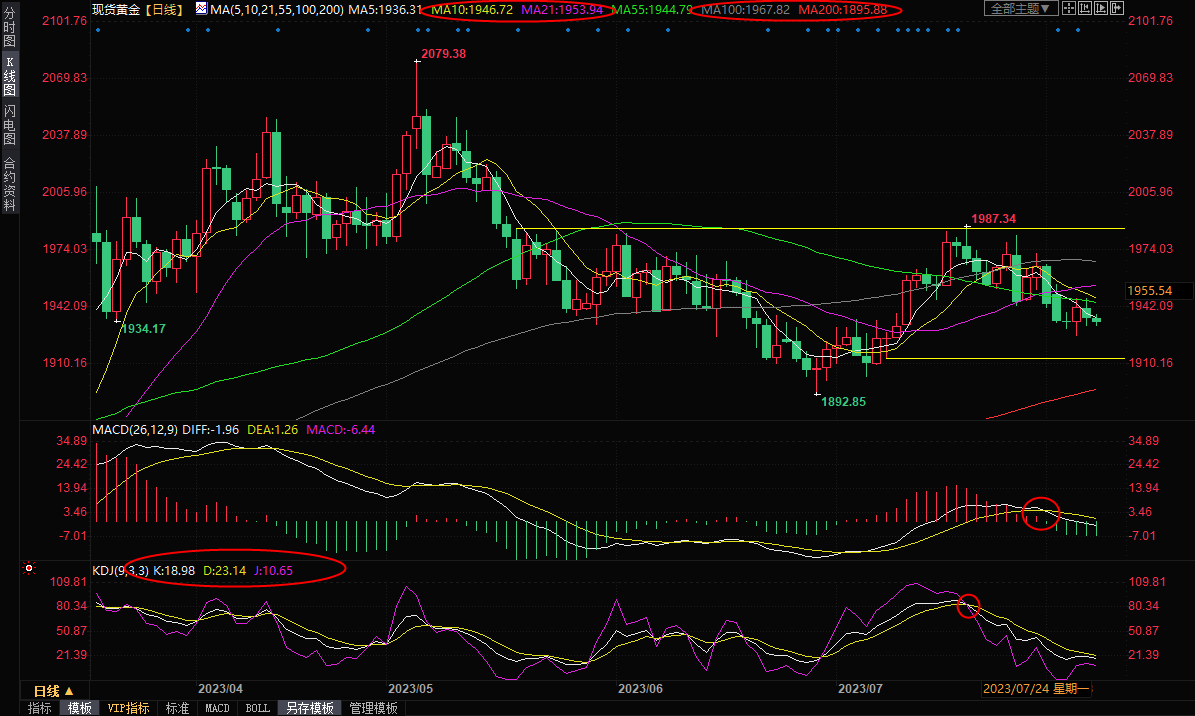Click the blue event dot above the 2079.38 high
Viewport: 1195px width, 716px height.
click(x=418, y=30)
